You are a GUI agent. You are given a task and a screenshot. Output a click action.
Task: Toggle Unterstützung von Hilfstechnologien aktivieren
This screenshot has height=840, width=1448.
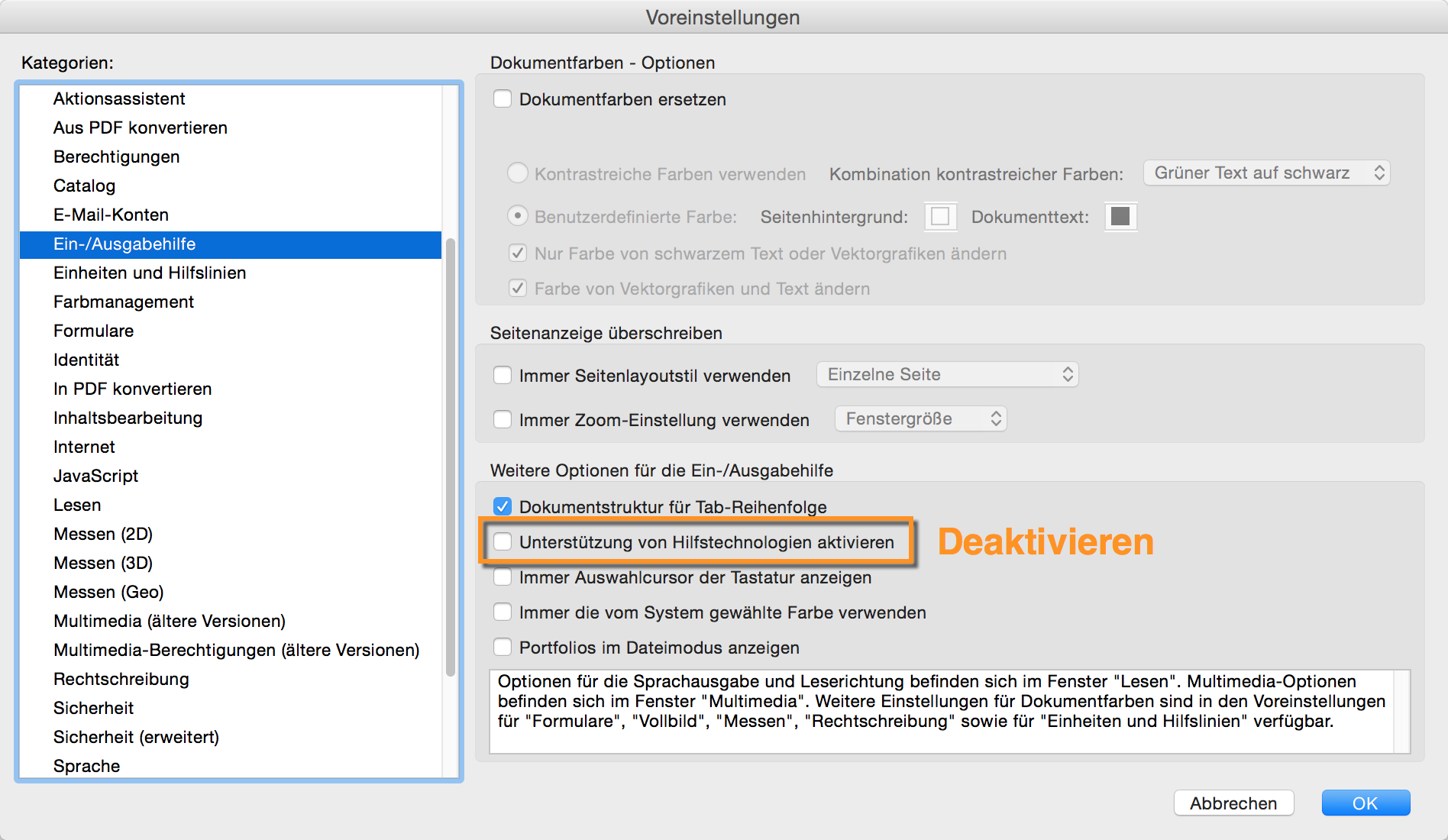pyautogui.click(x=503, y=541)
